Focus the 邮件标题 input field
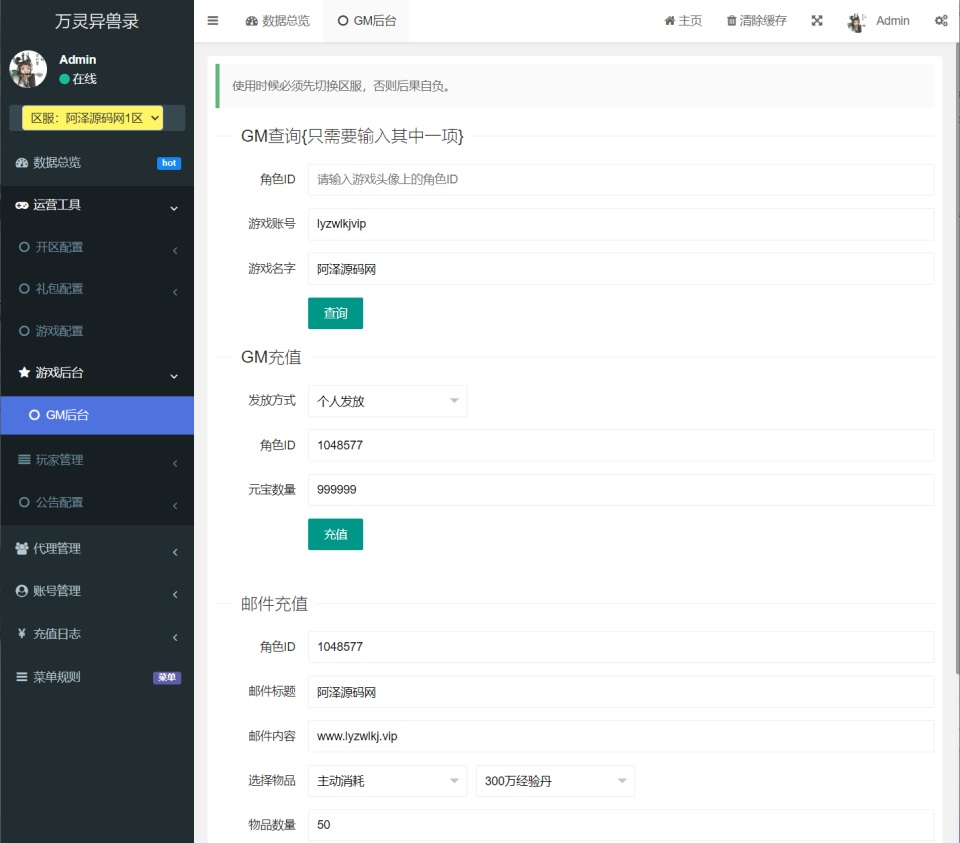This screenshot has width=960, height=843. click(x=621, y=692)
